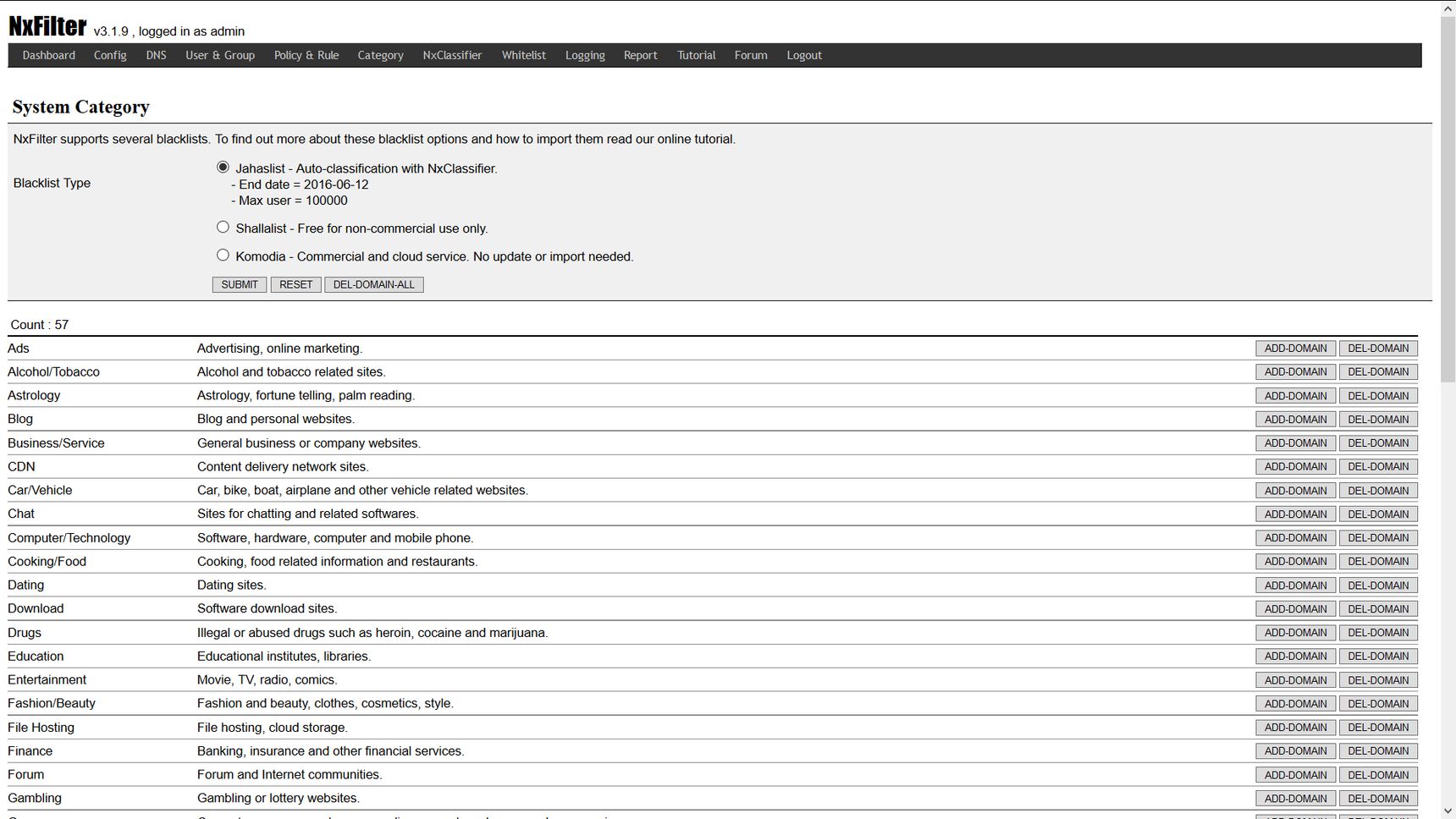Click the SUBMIT button
This screenshot has height=819, width=1456.
coord(240,284)
